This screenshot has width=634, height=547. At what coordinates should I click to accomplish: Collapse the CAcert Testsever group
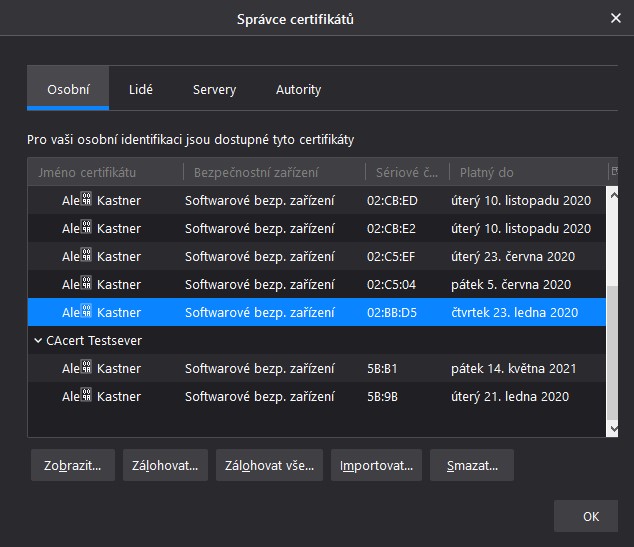[37, 340]
